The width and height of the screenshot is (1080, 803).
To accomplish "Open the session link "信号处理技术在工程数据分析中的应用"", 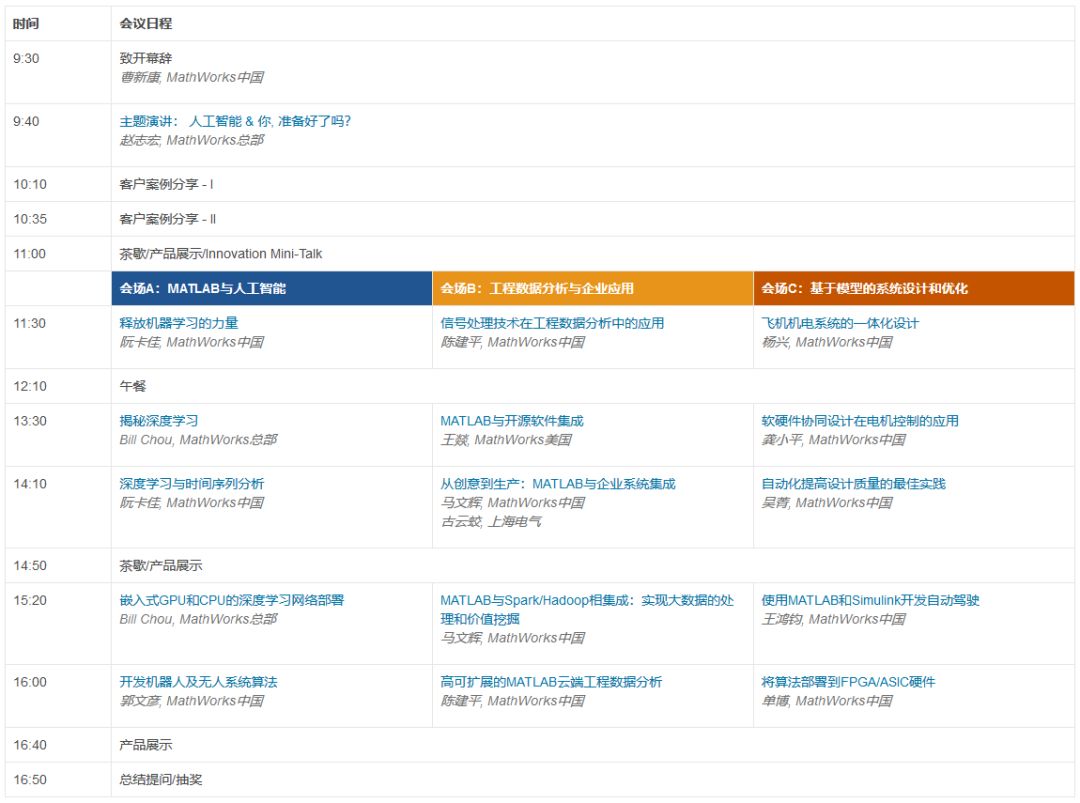I will point(552,323).
